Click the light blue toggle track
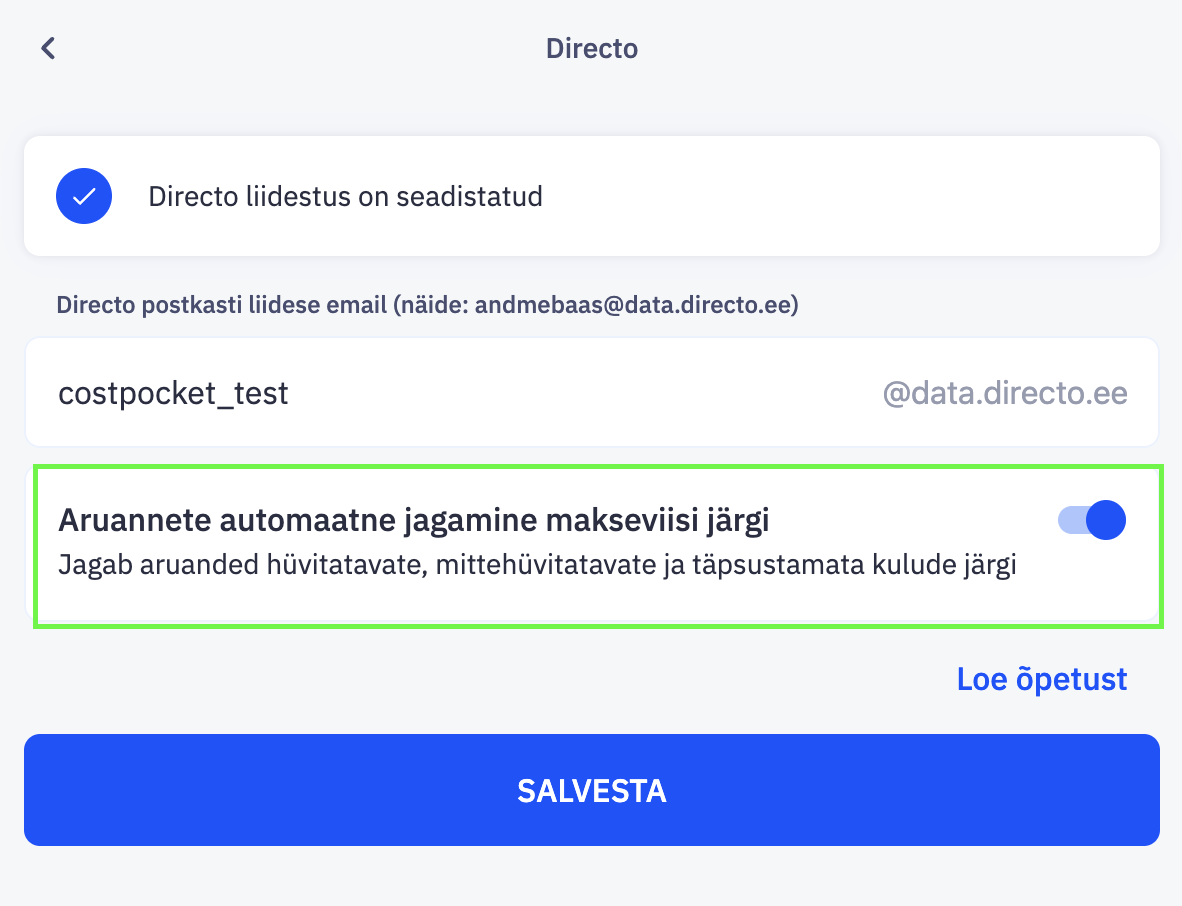The image size is (1182, 906). 1070,520
